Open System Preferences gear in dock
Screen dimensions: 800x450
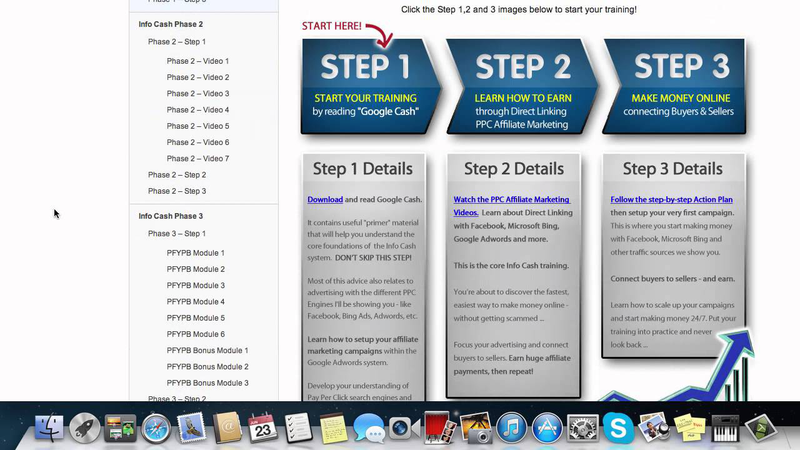coord(583,429)
